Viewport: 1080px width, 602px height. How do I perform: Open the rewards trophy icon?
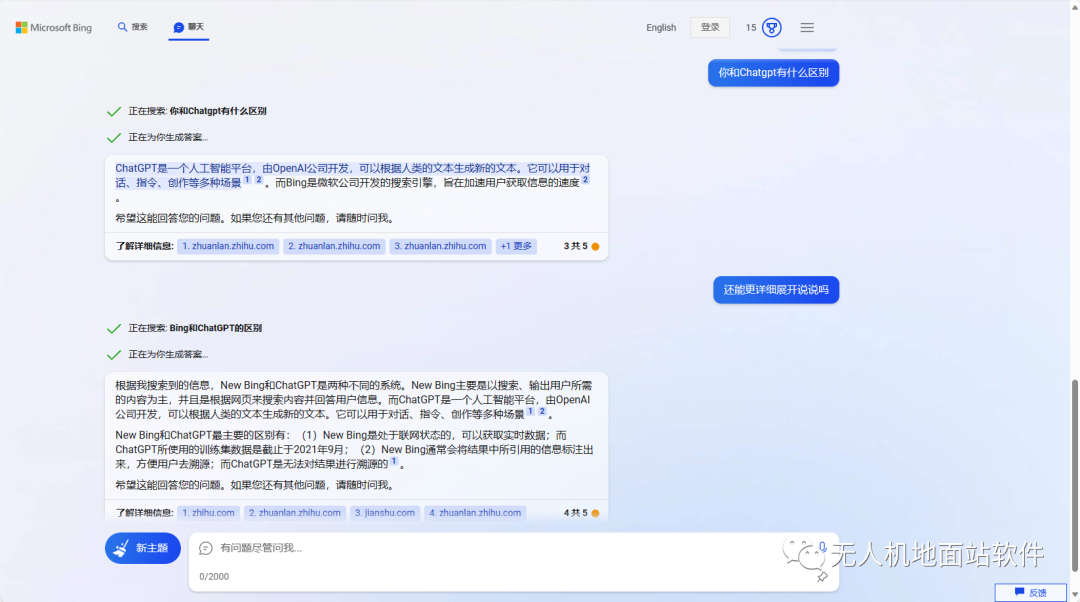pyautogui.click(x=771, y=28)
